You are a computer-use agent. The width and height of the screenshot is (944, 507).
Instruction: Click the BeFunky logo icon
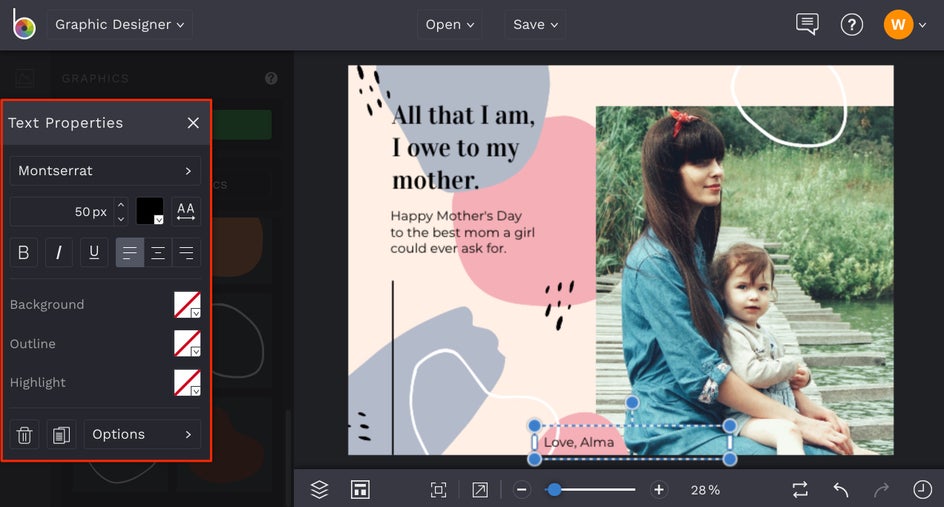23,24
